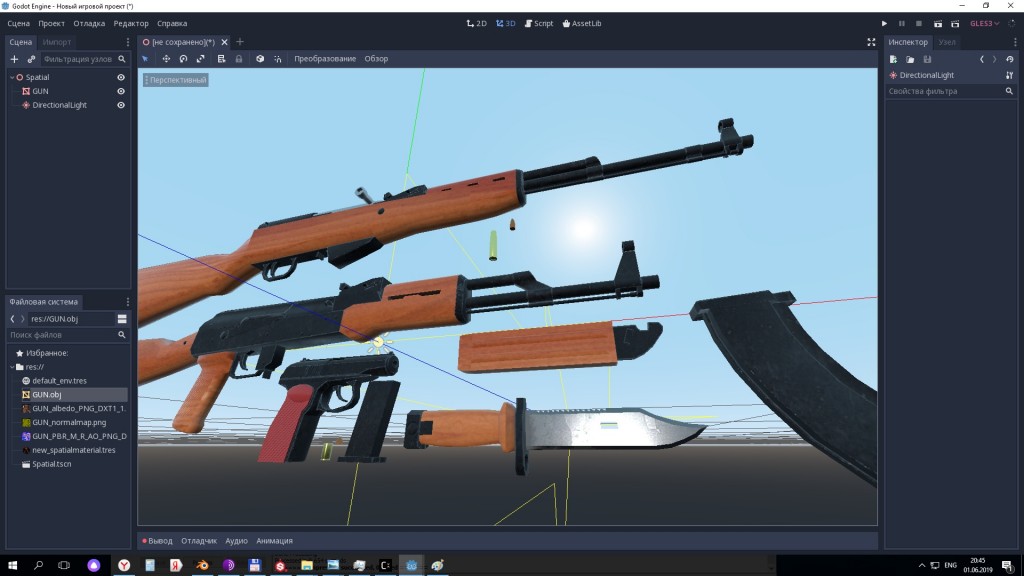Add a new node with the plus icon
1024x576 pixels.
(x=12, y=59)
